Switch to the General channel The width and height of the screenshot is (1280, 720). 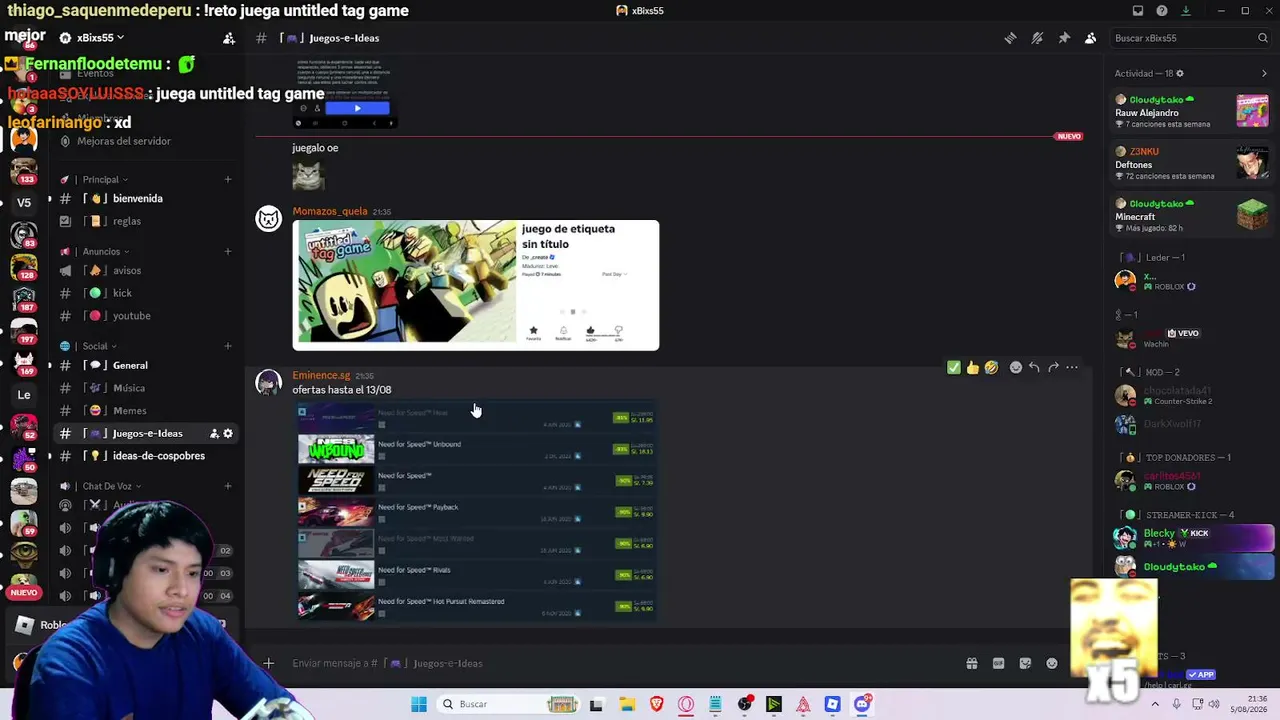[x=146, y=365]
